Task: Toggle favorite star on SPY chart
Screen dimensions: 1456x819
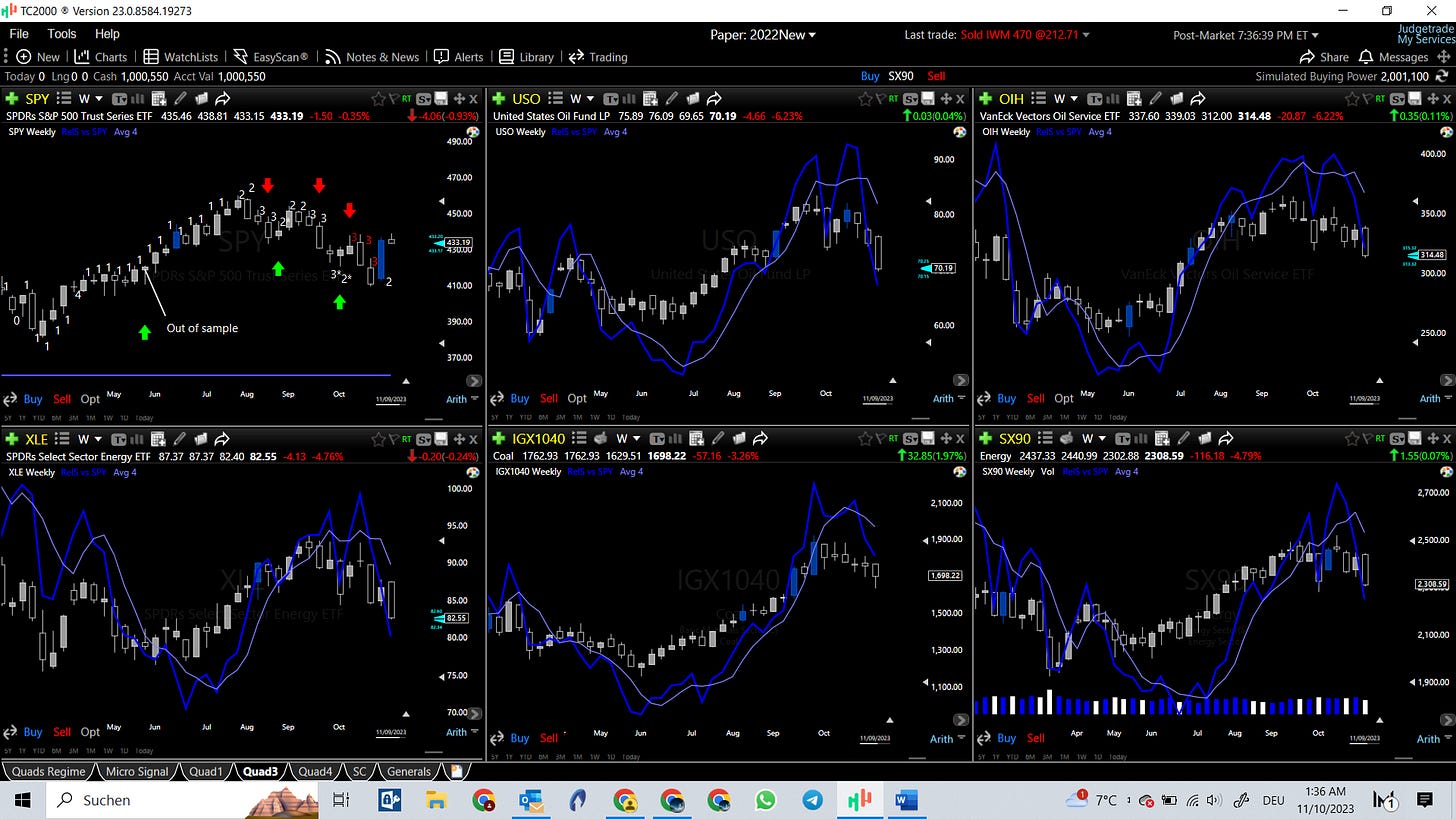Action: click(x=378, y=98)
